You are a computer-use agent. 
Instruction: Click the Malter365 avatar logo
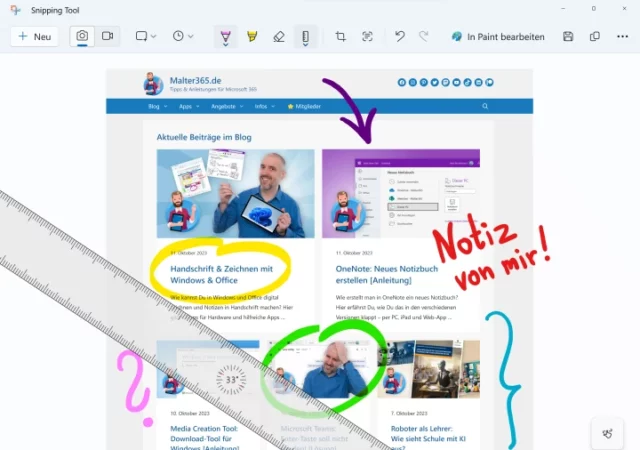[153, 84]
